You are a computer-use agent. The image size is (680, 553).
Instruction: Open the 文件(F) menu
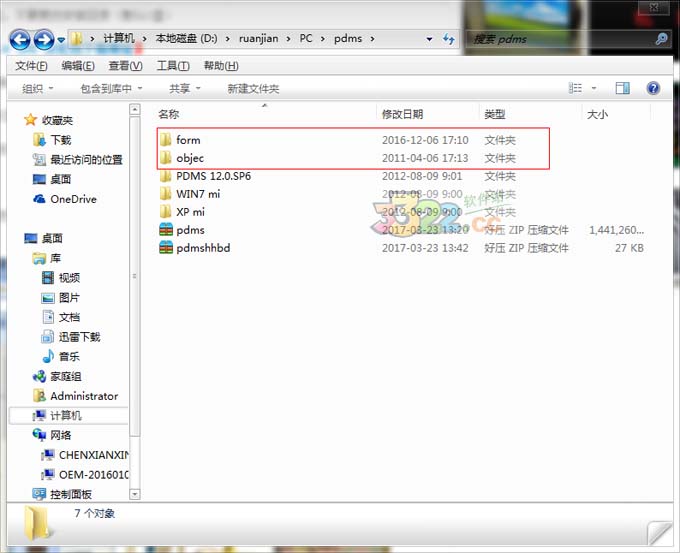pos(31,65)
